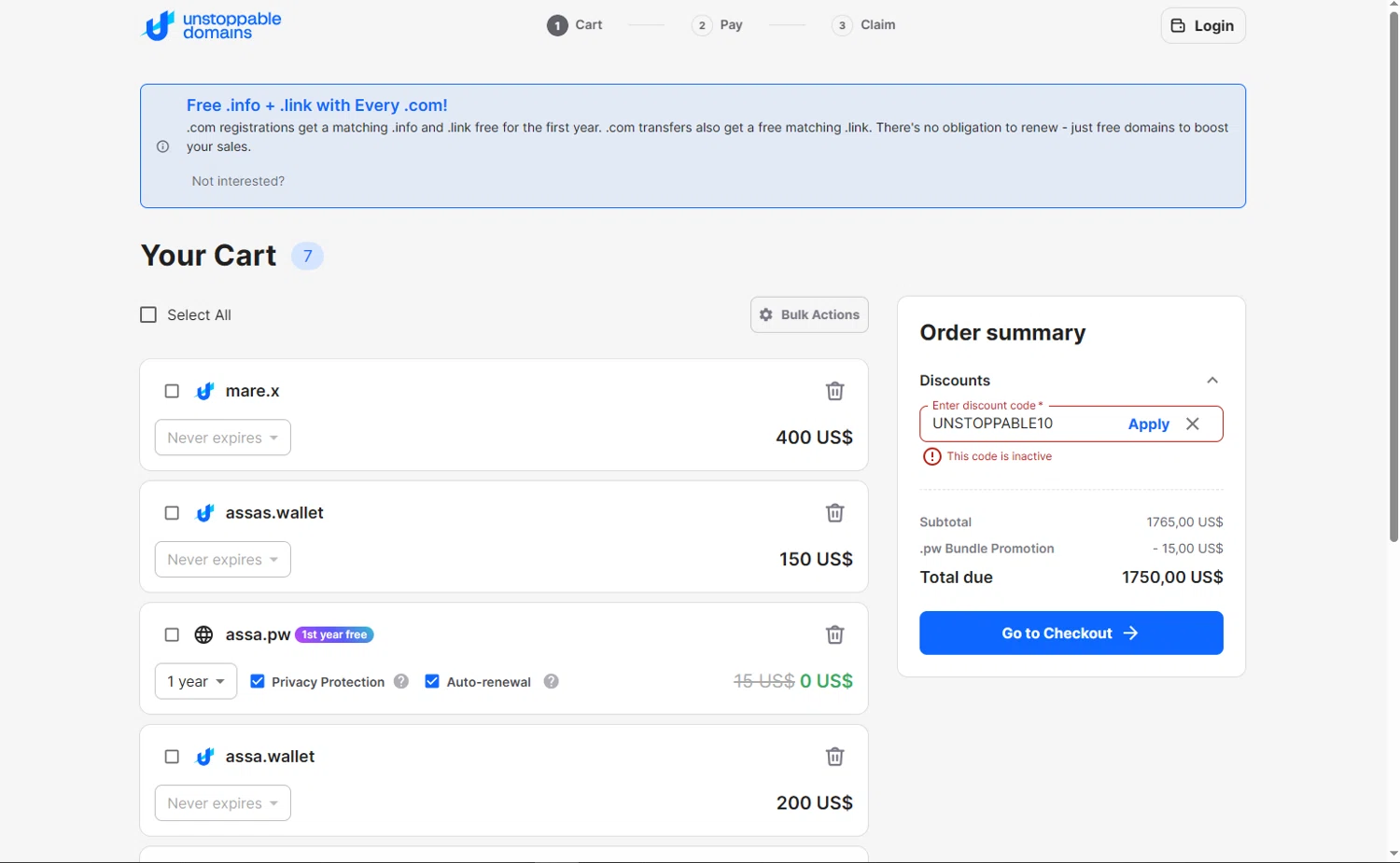Go to the Cart step
This screenshot has height=863, width=1400.
575,25
